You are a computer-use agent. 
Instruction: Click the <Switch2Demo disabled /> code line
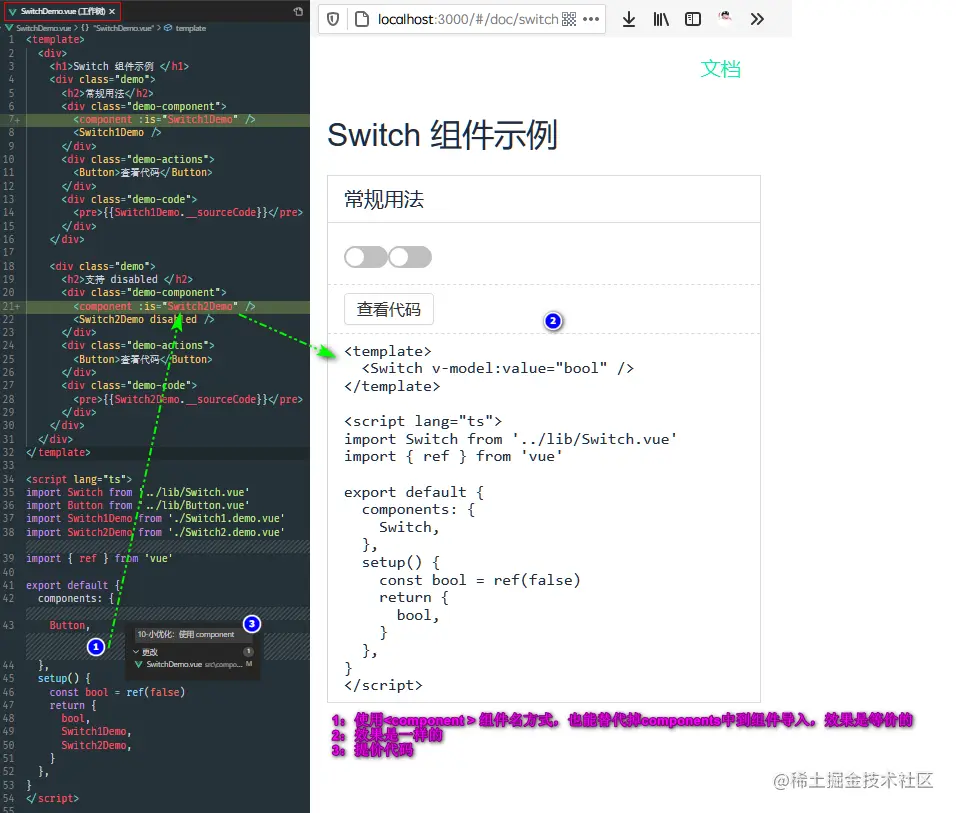pos(144,319)
